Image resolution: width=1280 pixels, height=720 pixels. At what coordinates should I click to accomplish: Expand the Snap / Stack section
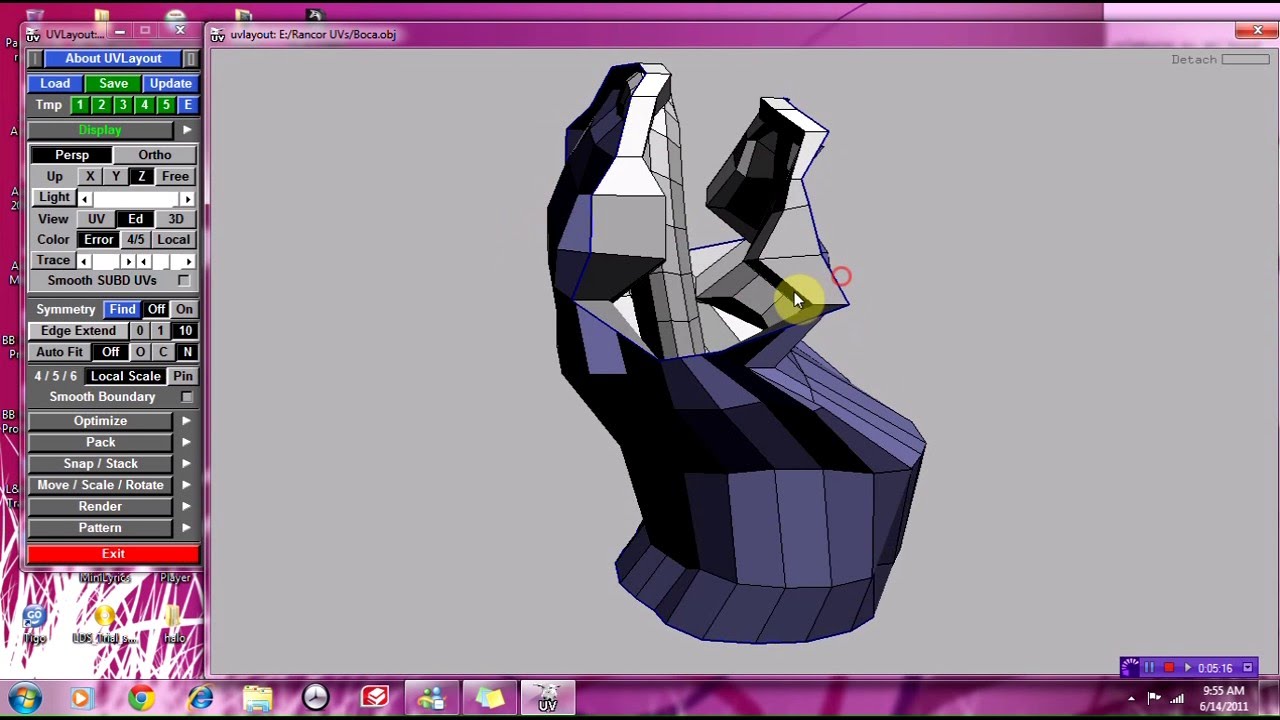tap(100, 464)
